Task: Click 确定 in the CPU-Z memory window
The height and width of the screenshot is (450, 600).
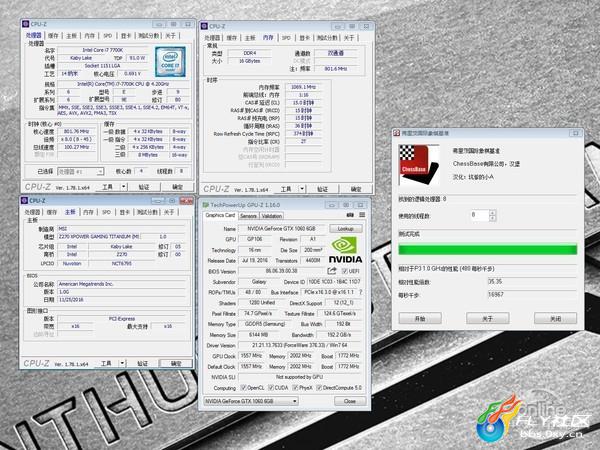Action: 356,189
